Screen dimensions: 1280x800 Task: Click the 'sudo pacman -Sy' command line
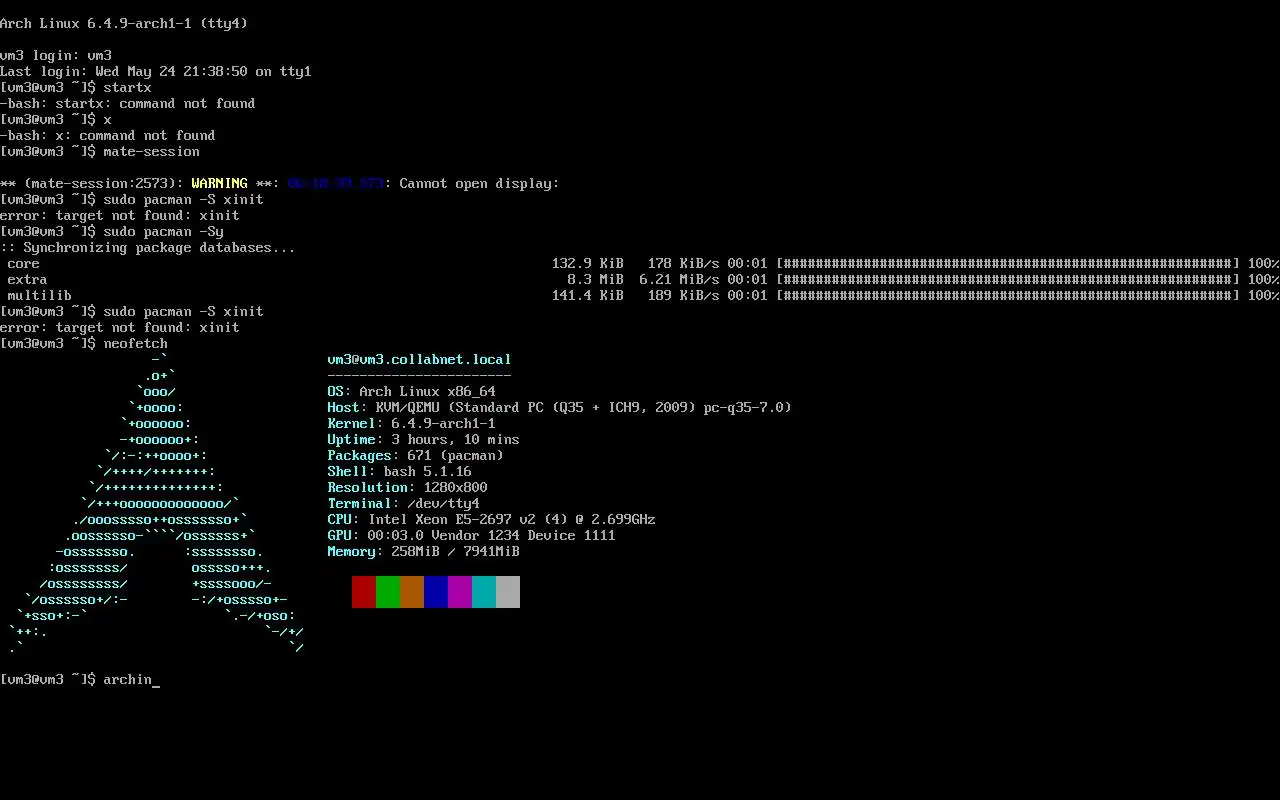click(x=112, y=231)
